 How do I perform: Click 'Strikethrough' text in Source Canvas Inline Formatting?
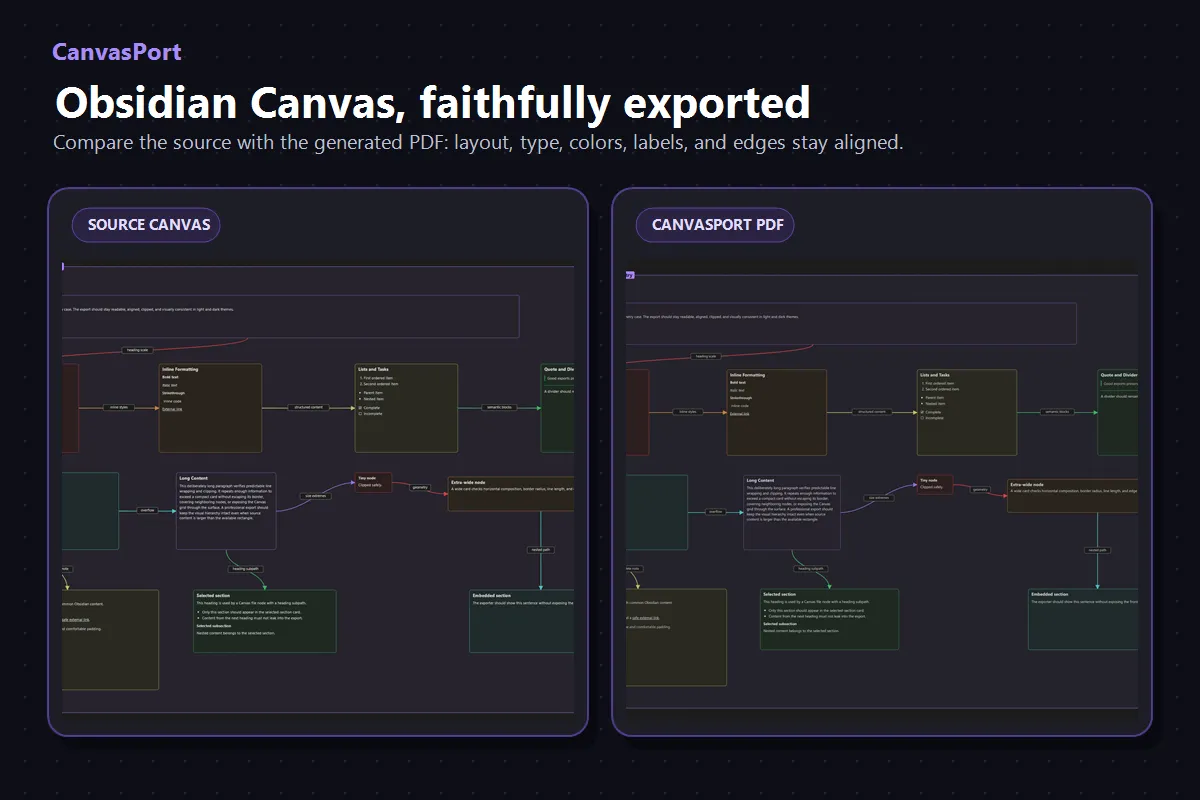pos(173,393)
